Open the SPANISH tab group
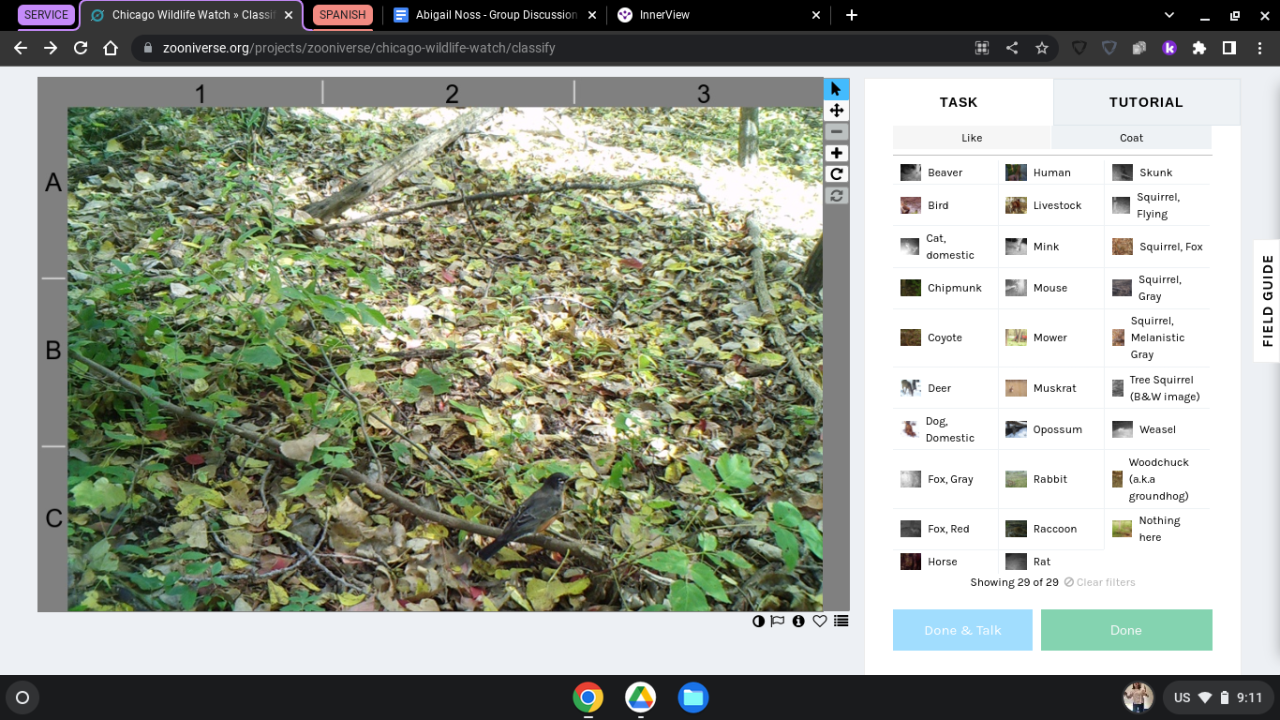1280x720 pixels. (x=343, y=15)
